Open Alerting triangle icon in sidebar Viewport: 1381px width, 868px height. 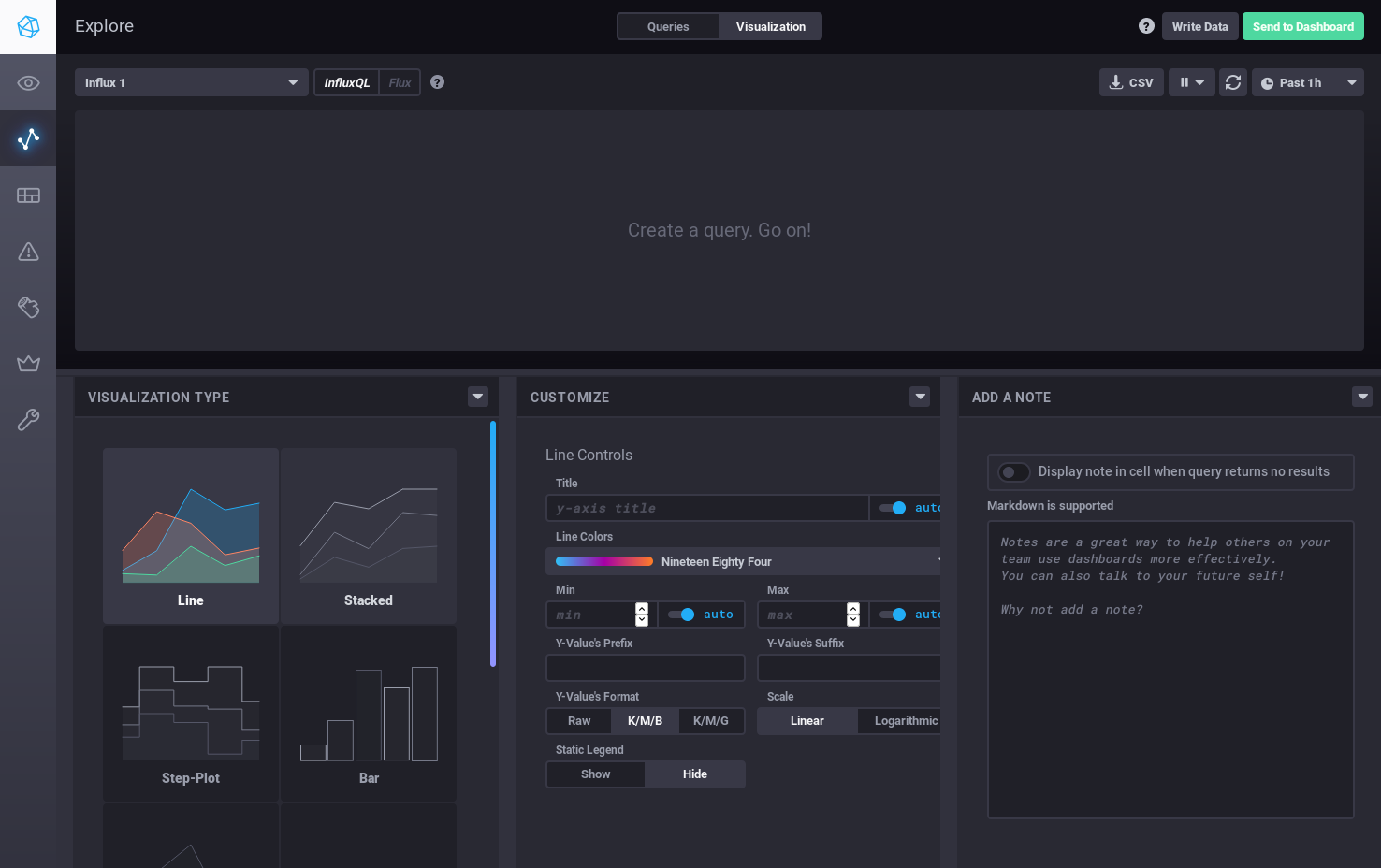pyautogui.click(x=28, y=252)
